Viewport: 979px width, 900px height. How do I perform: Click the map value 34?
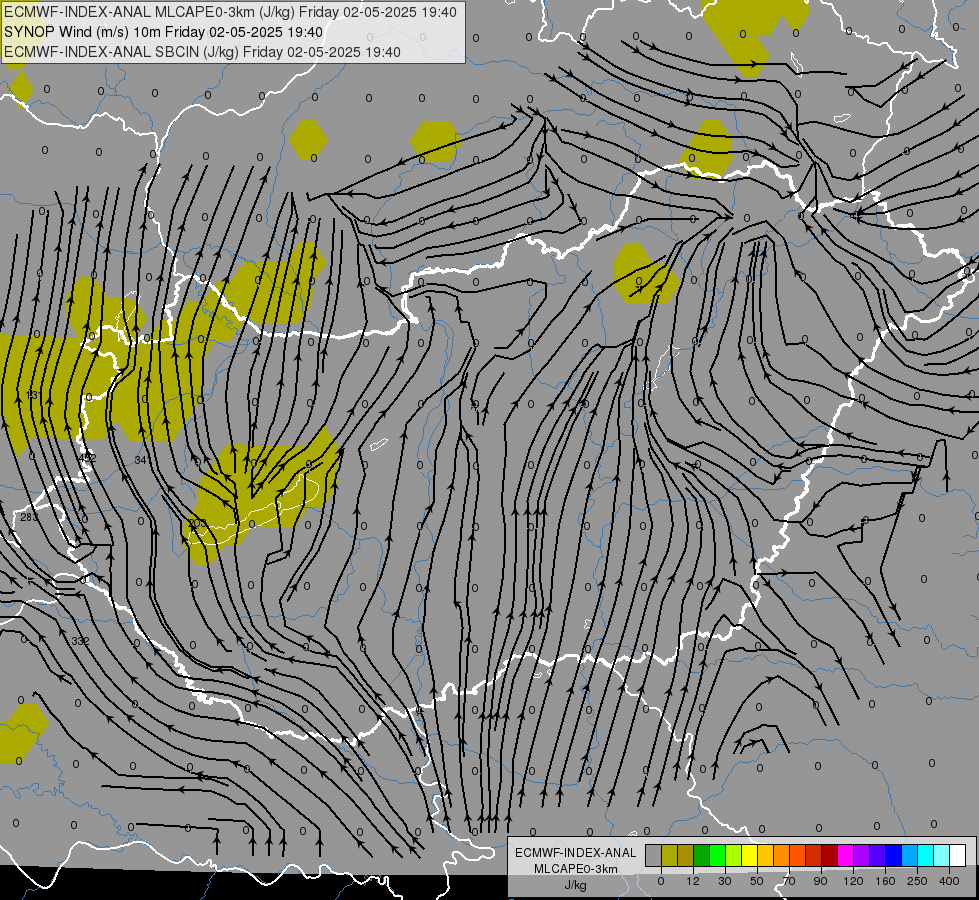[140, 460]
